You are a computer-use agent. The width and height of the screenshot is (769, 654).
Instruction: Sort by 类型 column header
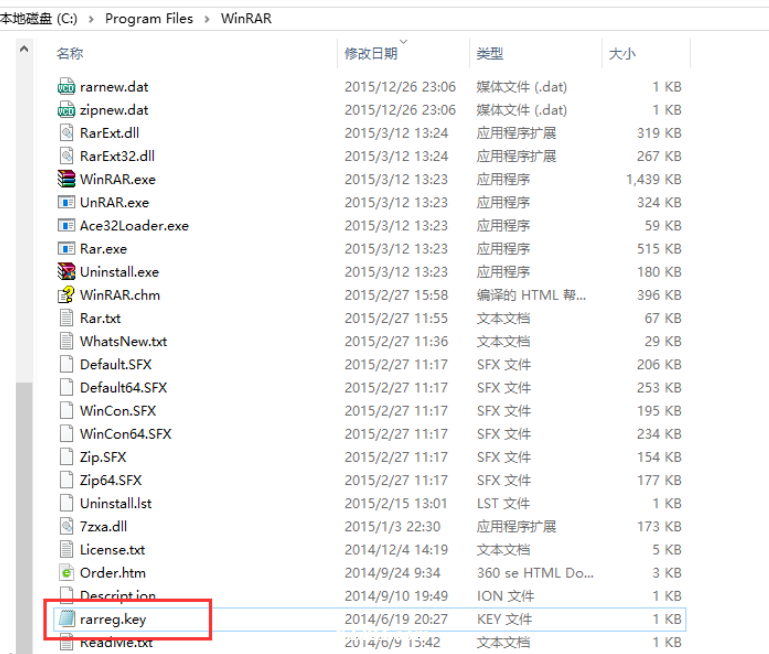[490, 53]
